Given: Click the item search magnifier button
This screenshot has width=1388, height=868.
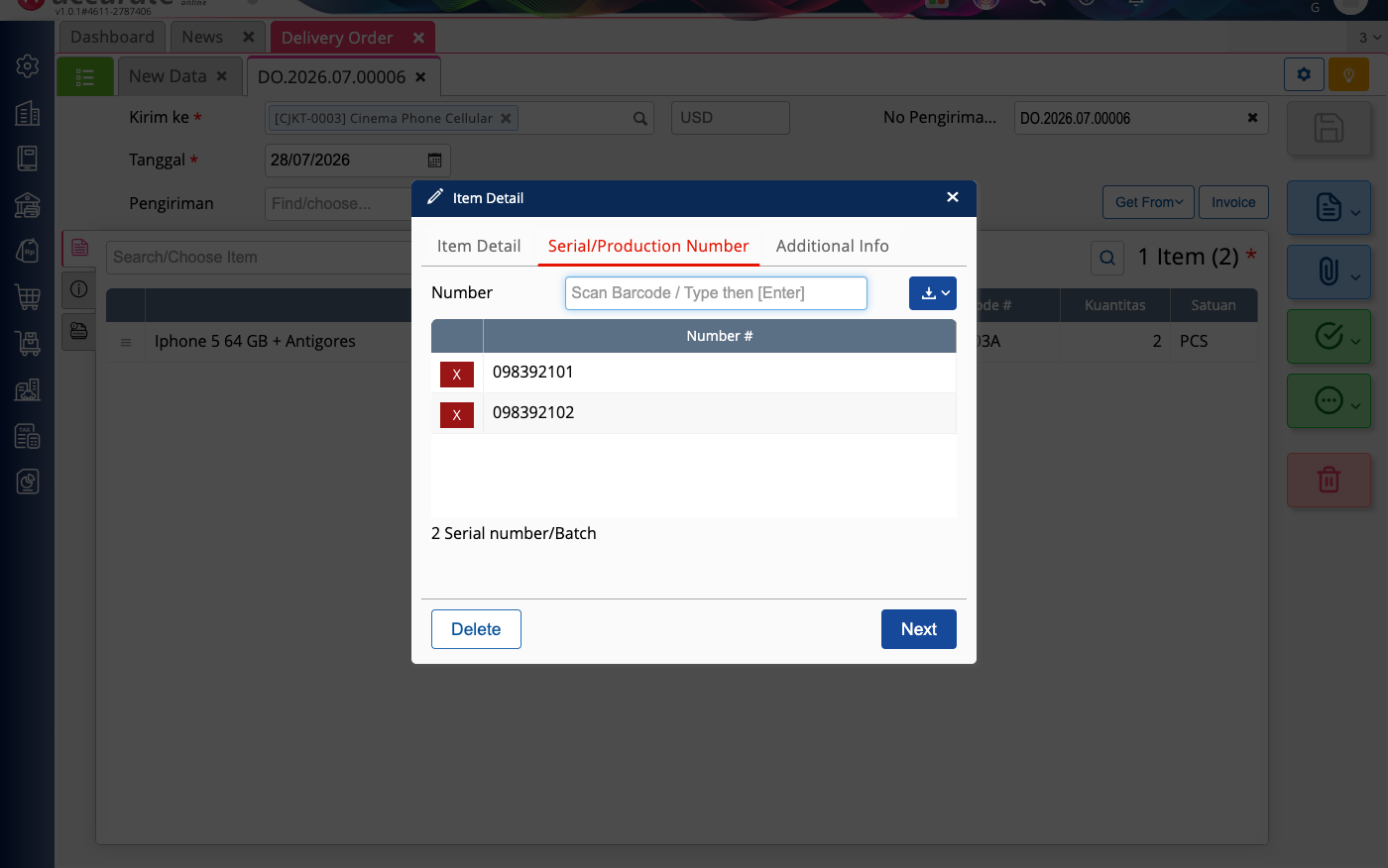Looking at the screenshot, I should click(1107, 258).
